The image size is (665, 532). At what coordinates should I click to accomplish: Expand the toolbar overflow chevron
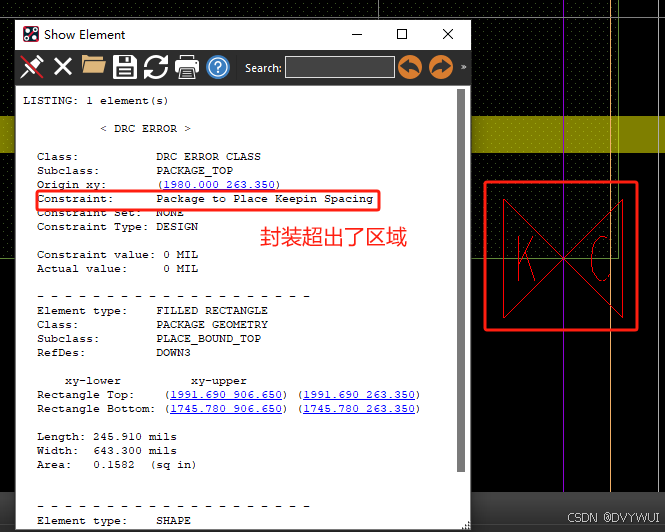tap(464, 67)
